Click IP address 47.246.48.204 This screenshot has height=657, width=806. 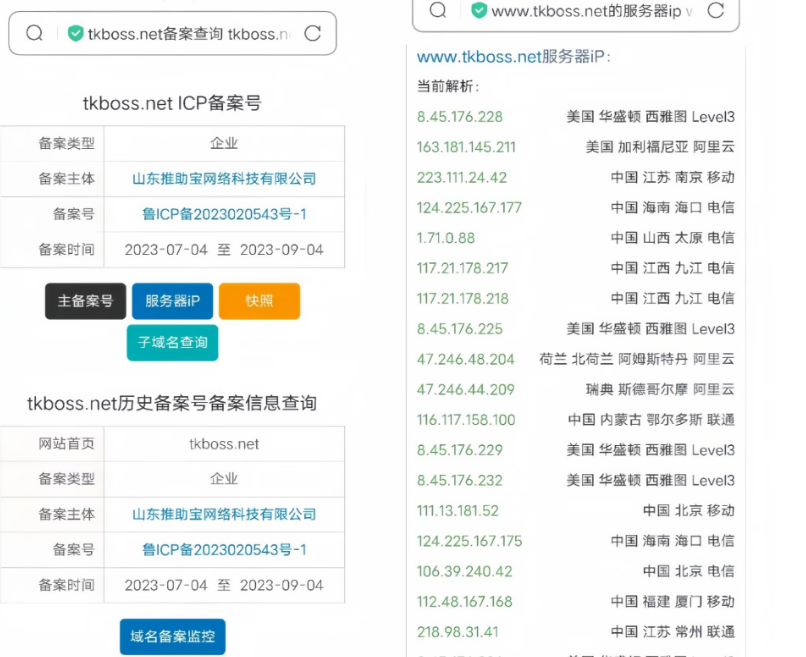click(x=465, y=359)
